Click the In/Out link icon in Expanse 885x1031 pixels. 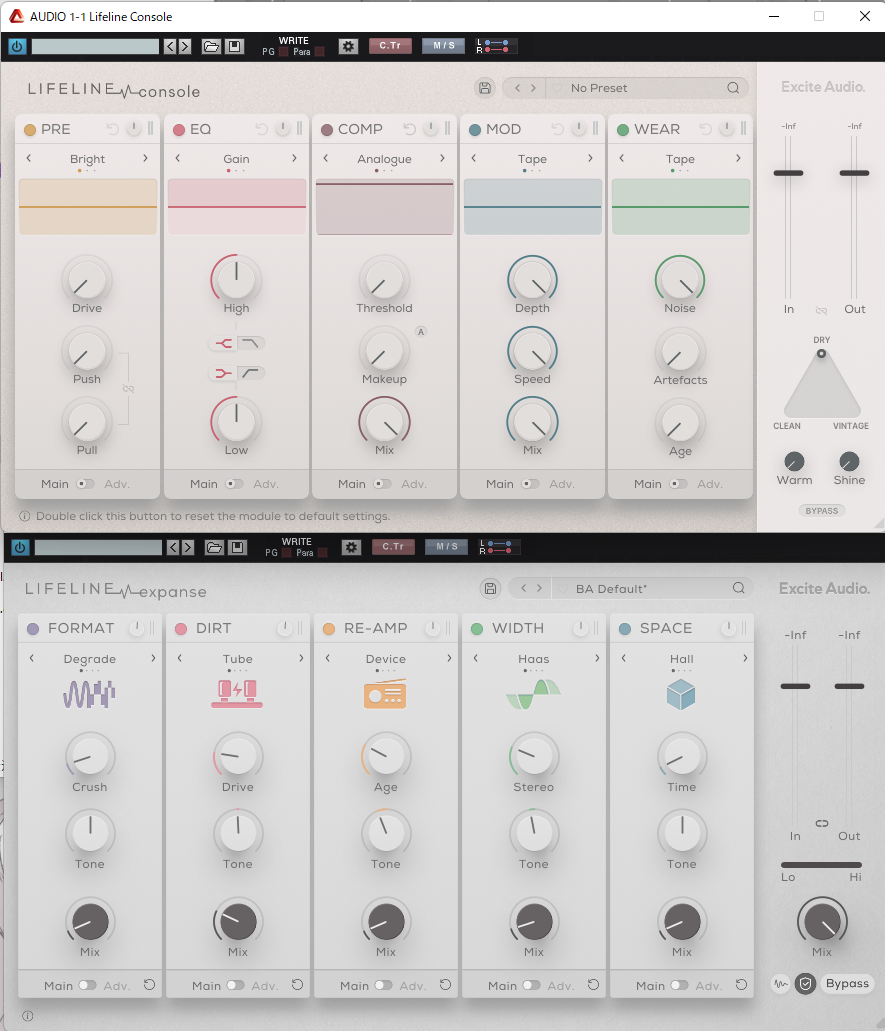pyautogui.click(x=822, y=823)
